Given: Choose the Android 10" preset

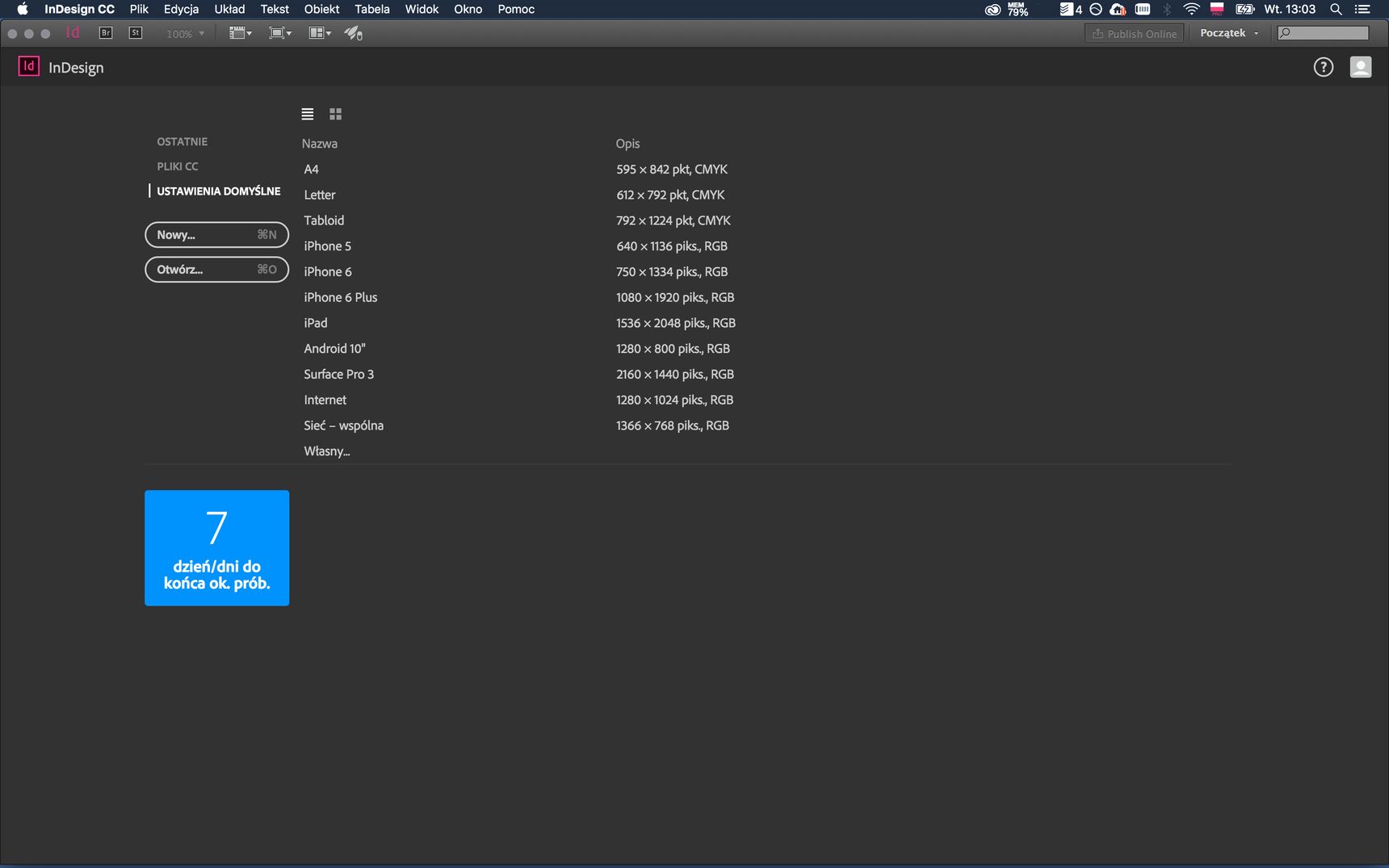Looking at the screenshot, I should pos(335,349).
